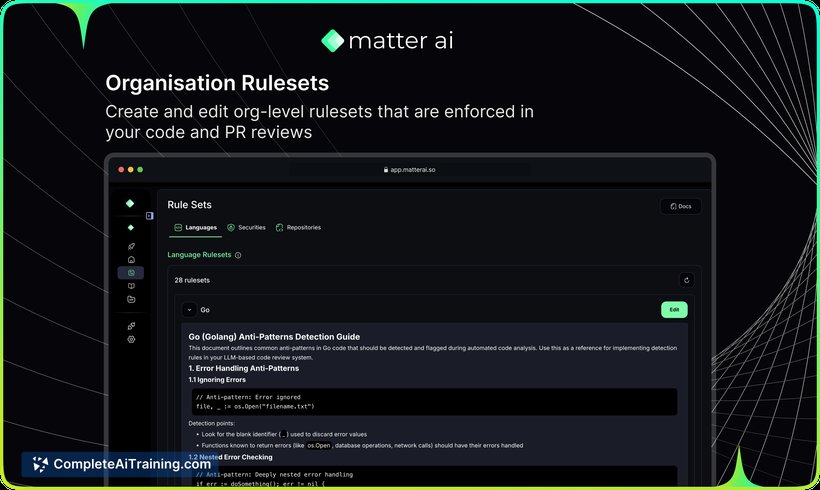The width and height of the screenshot is (820, 490).
Task: Click the Detection points label
Action: pos(211,423)
